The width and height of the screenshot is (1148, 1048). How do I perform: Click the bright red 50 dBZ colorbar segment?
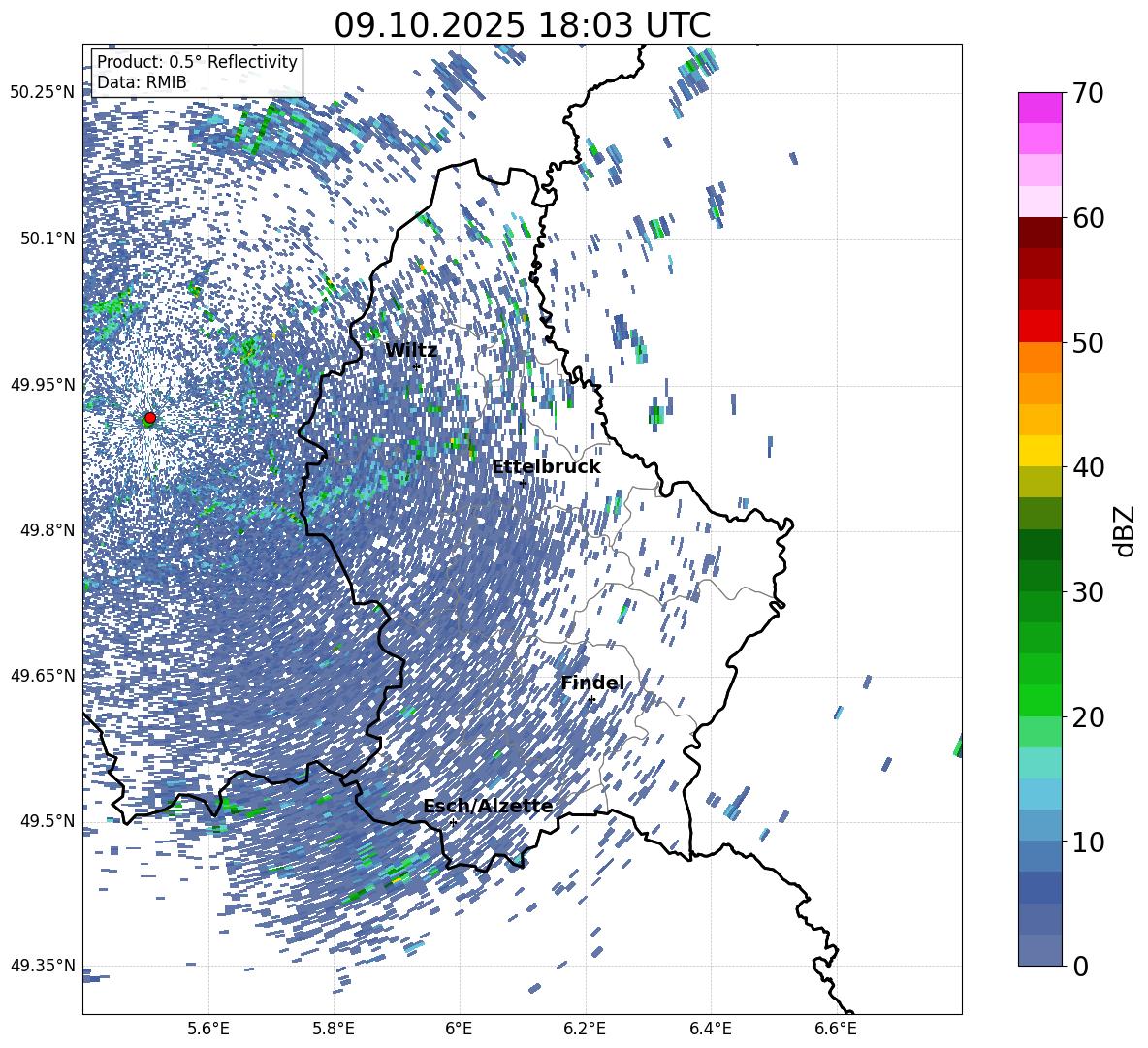click(1039, 327)
